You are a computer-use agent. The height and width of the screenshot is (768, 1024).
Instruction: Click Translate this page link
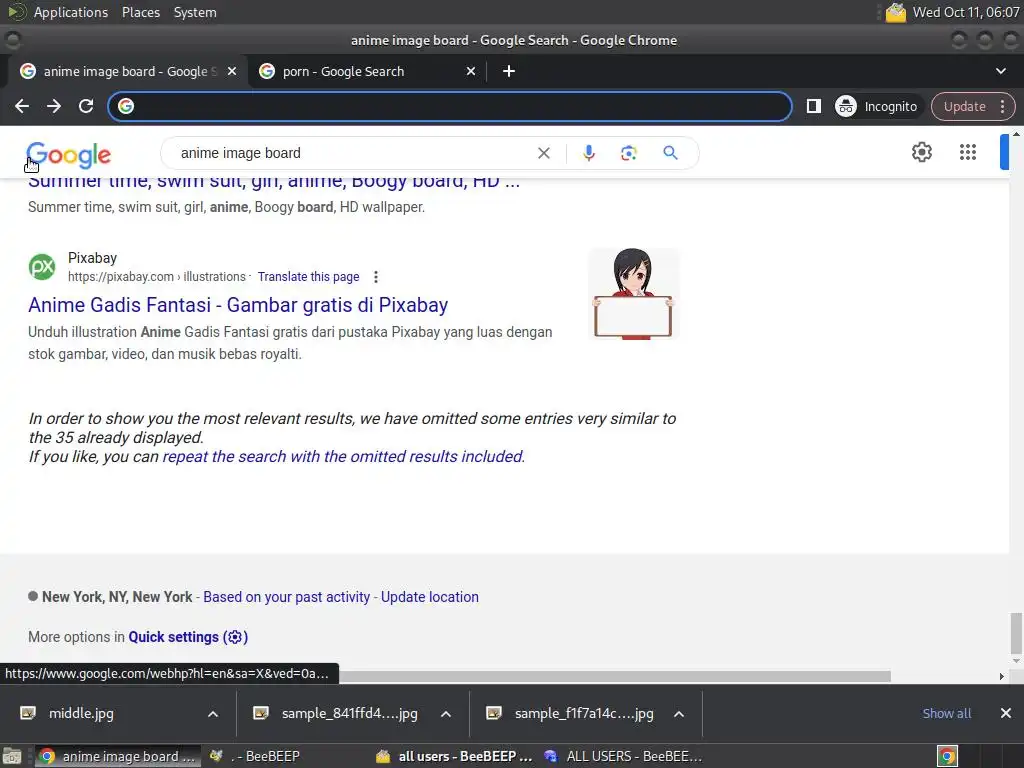[308, 277]
